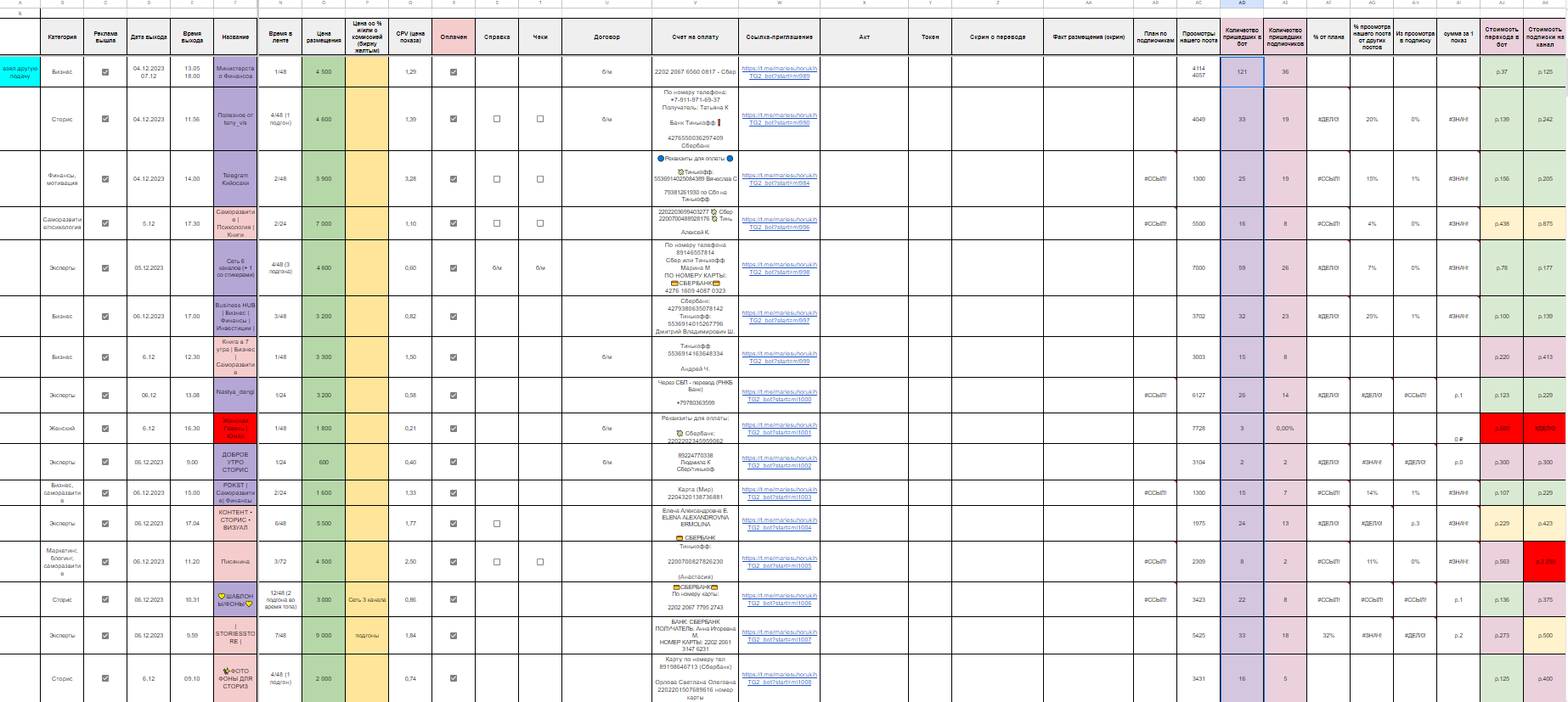Select the "Маркетинг, блогинг, саморазвитие" category cell
The width and height of the screenshot is (1568, 702).
62,562
